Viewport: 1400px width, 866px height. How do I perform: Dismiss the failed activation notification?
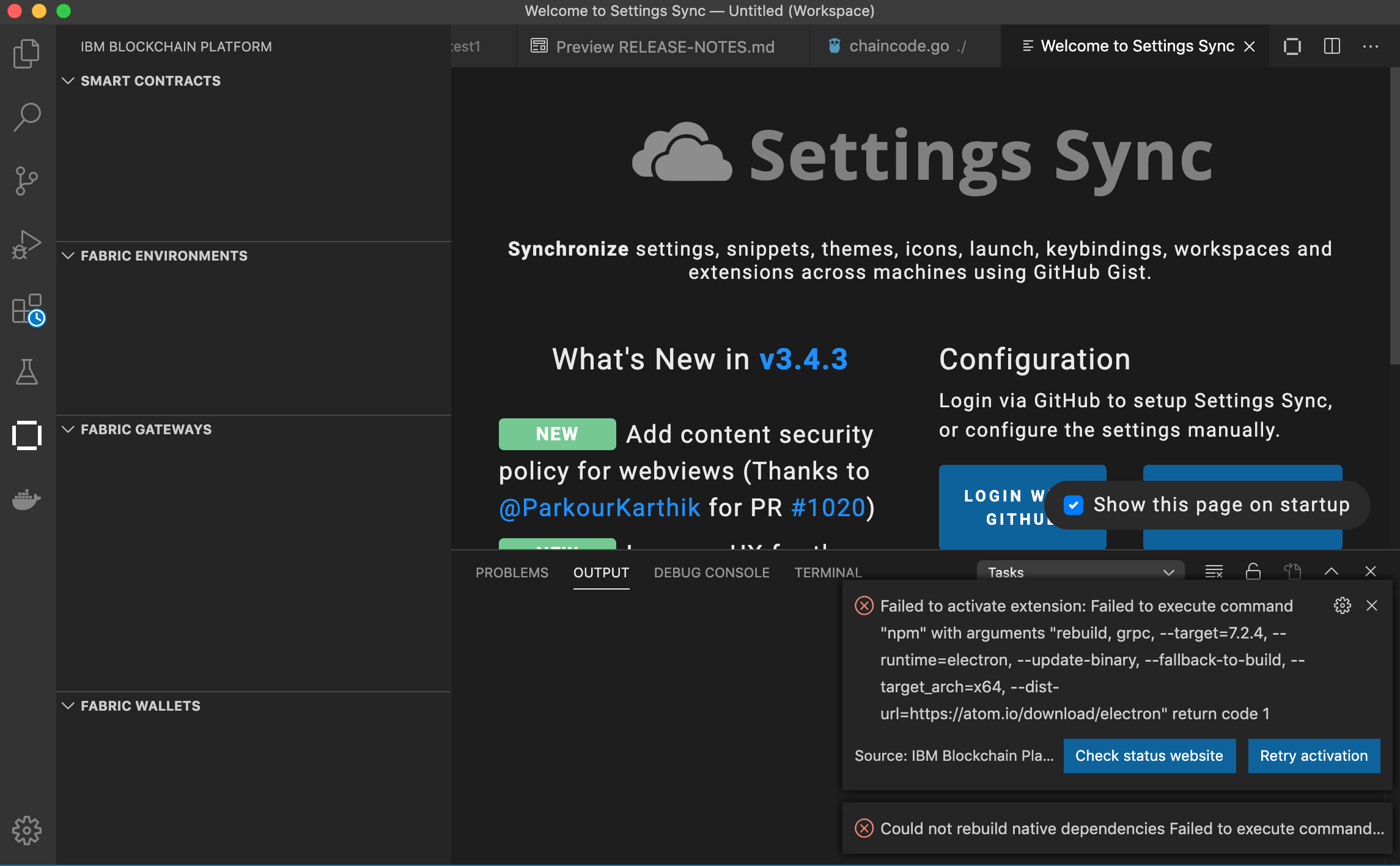(x=1372, y=605)
